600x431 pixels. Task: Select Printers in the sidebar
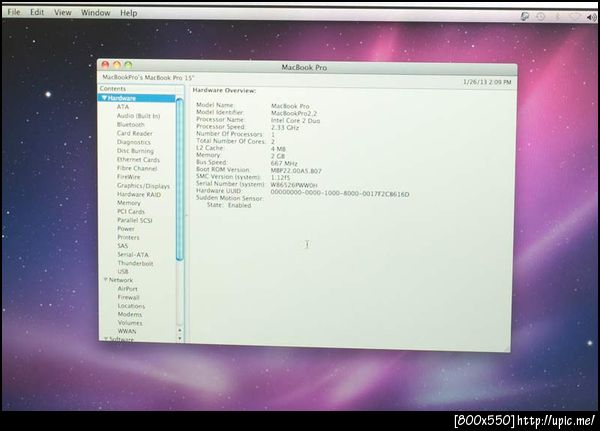tap(128, 237)
